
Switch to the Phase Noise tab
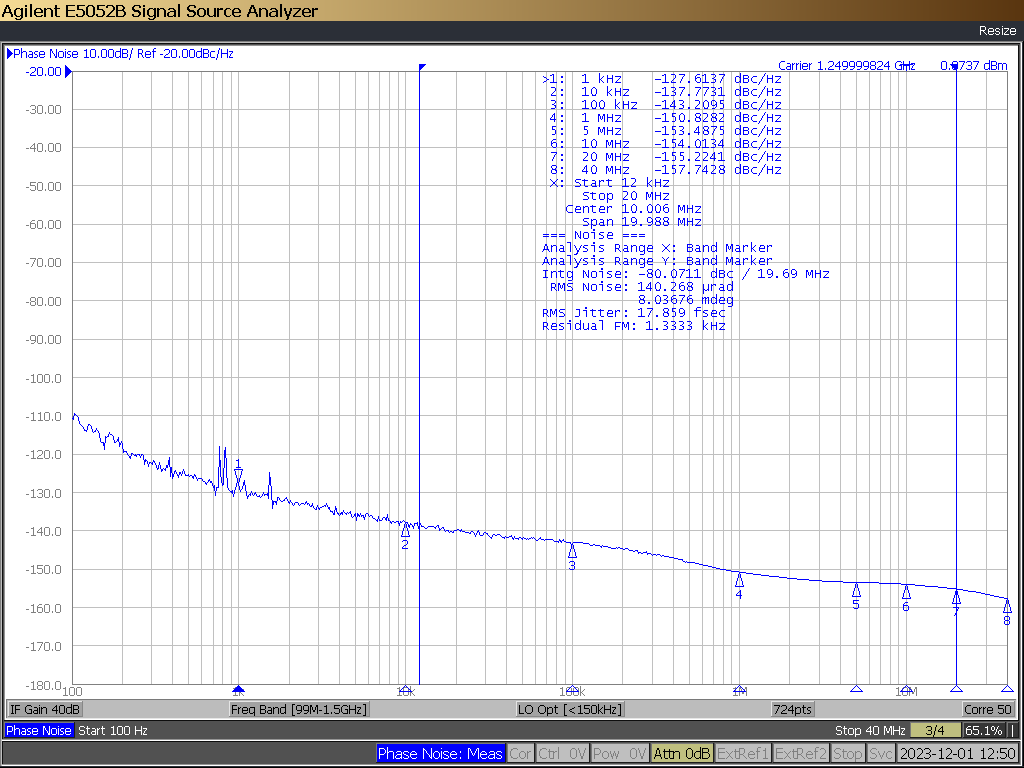[39, 730]
